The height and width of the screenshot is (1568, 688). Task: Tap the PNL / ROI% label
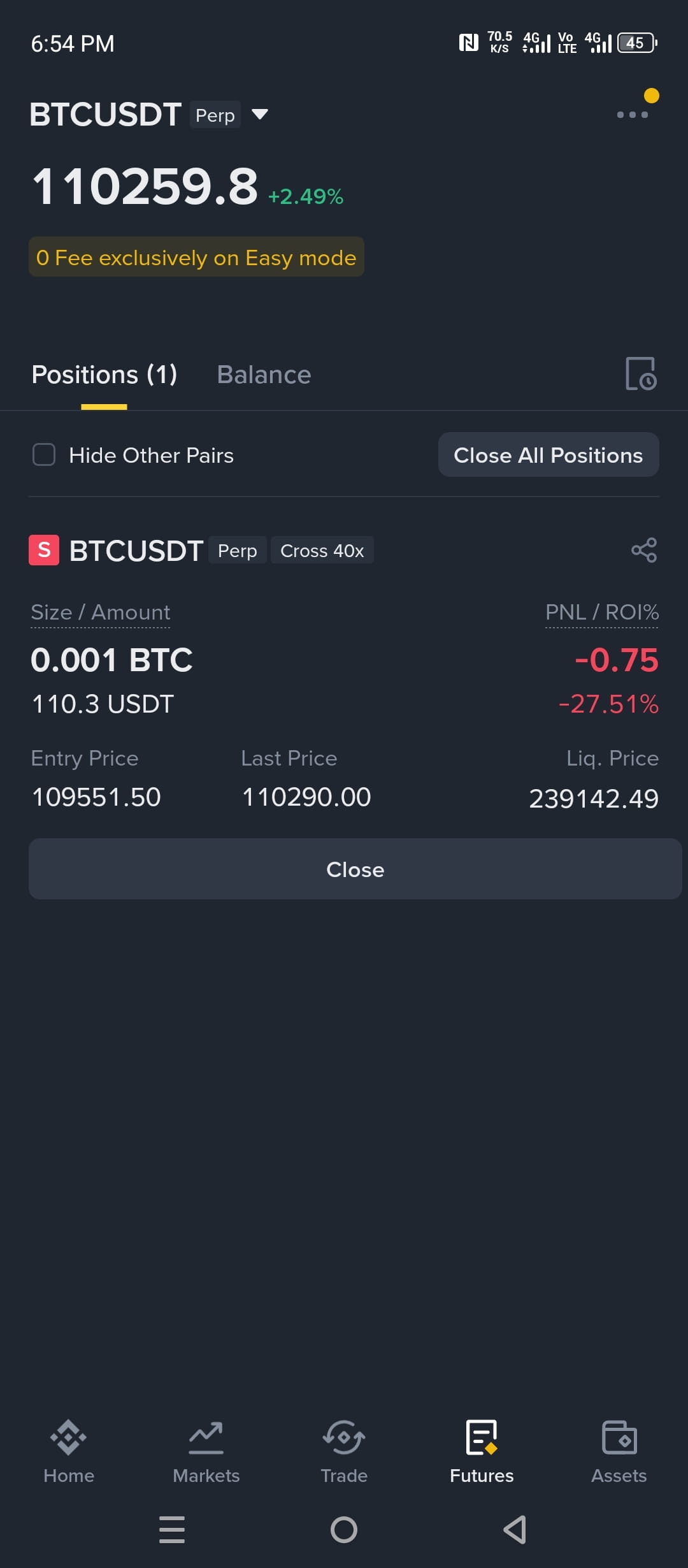(602, 613)
